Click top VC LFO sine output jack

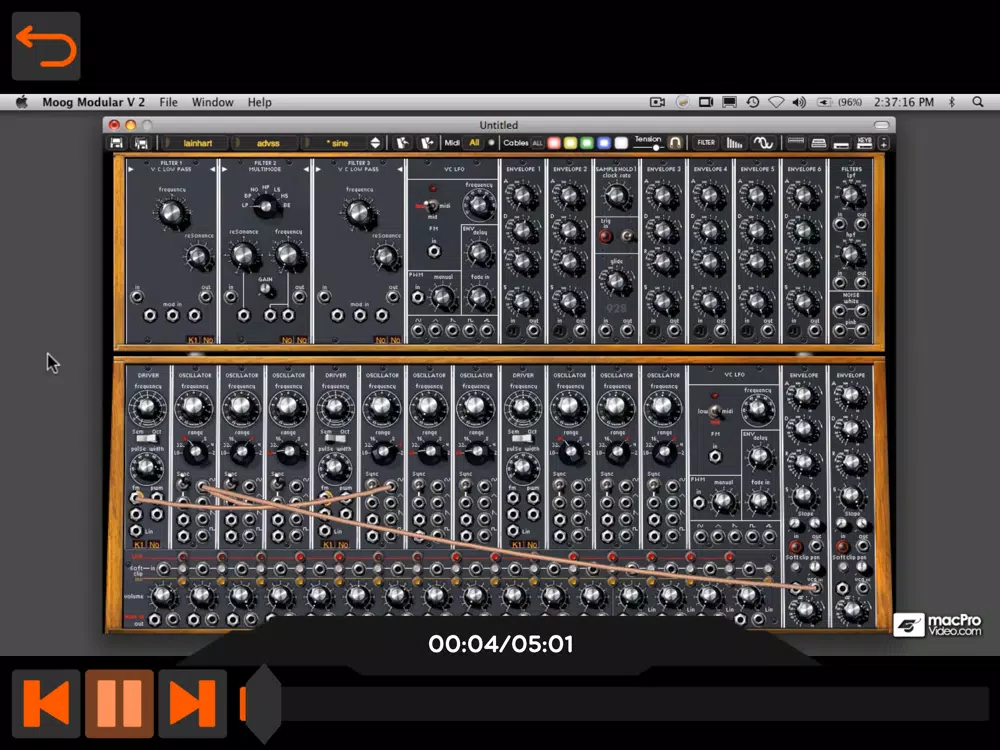coord(418,330)
